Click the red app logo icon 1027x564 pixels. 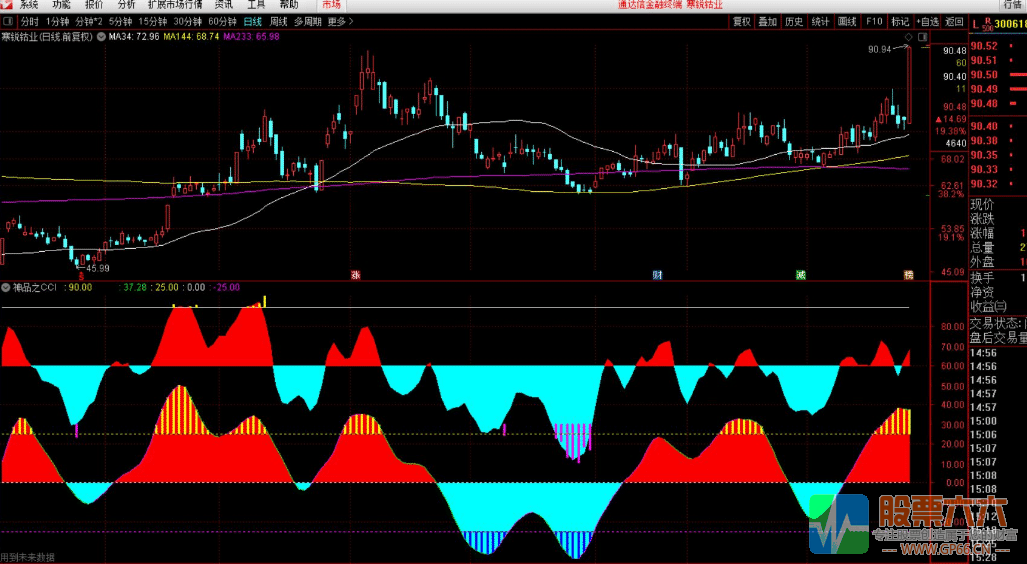click(x=7, y=5)
